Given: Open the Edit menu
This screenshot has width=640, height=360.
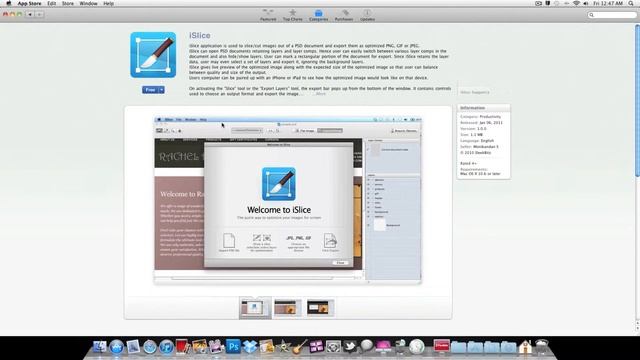Looking at the screenshot, I should click(x=51, y=3).
